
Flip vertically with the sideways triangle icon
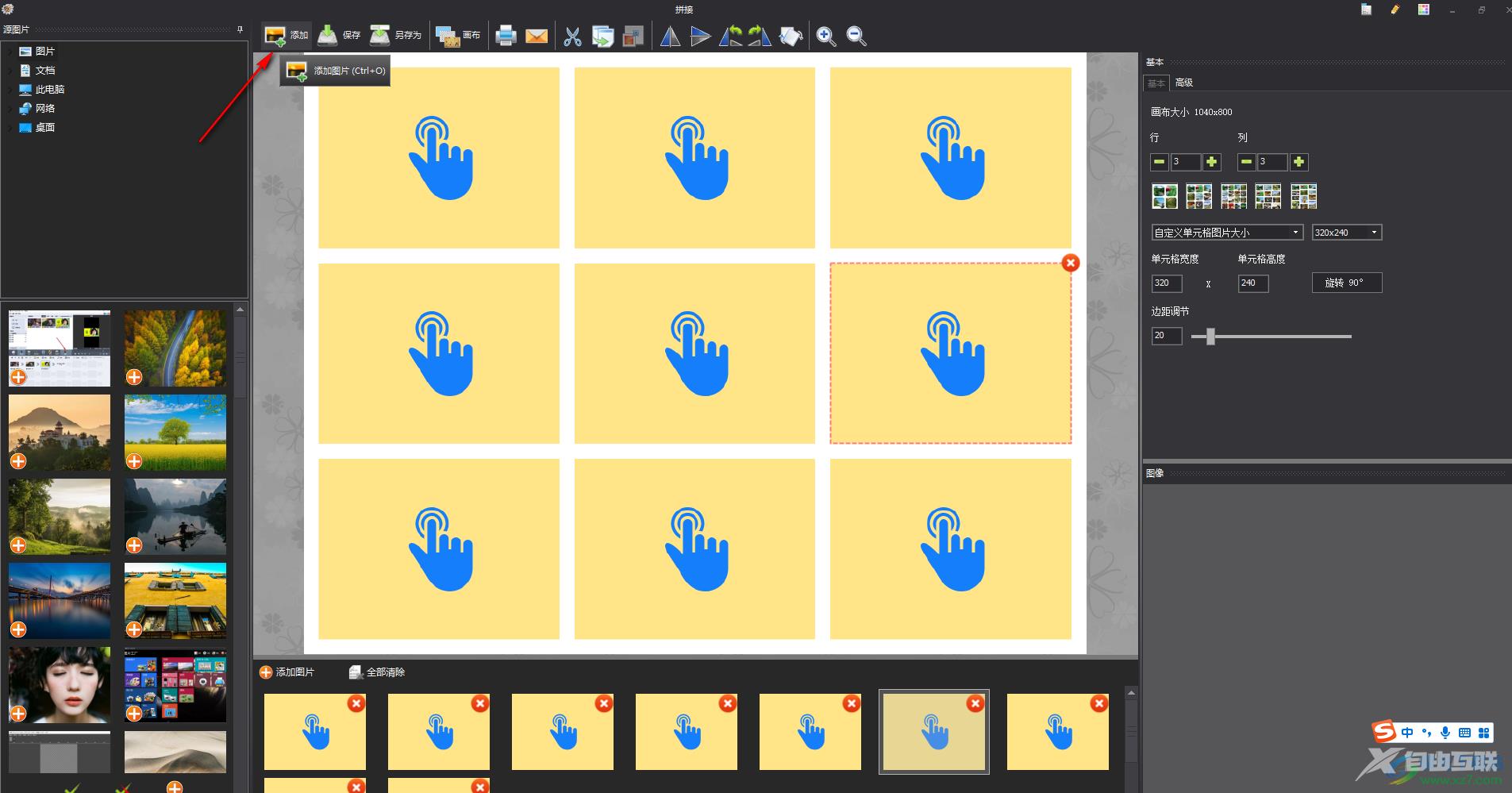700,37
